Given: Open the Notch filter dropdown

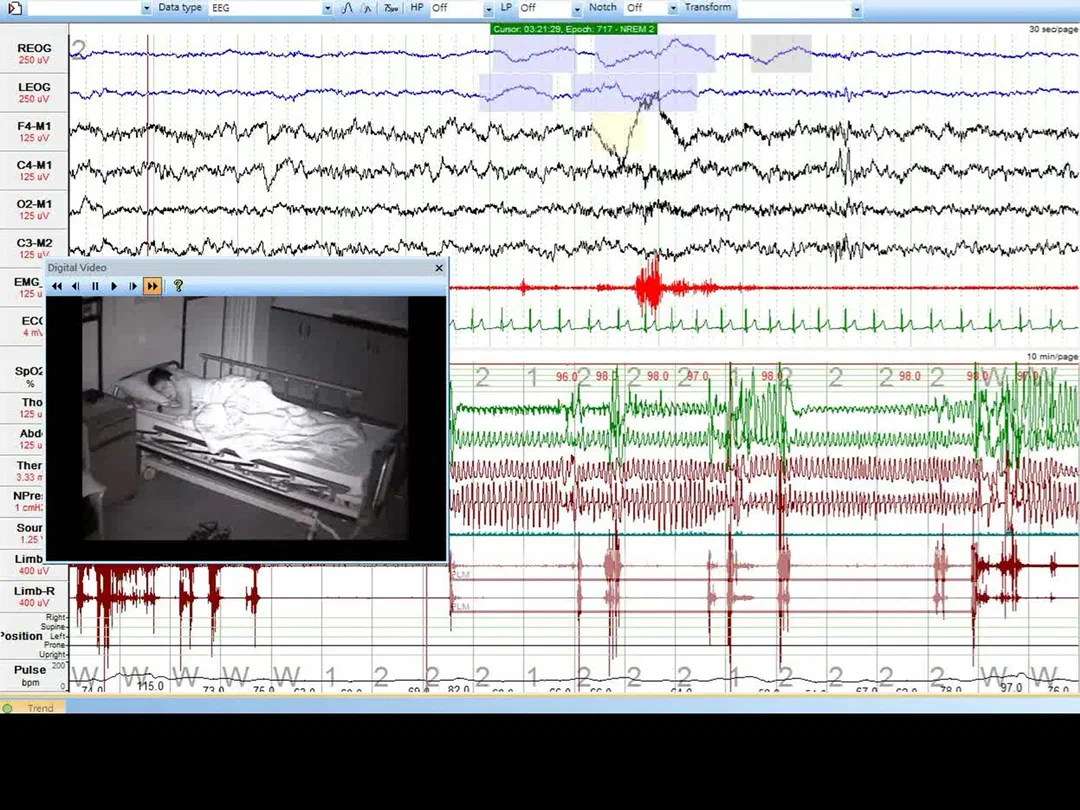Looking at the screenshot, I should tap(672, 8).
